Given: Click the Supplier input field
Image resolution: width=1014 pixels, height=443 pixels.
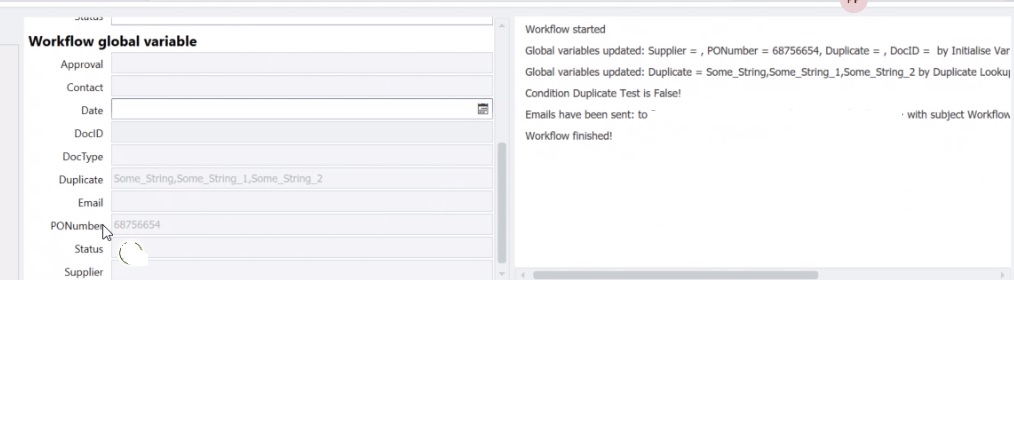Looking at the screenshot, I should 301,271.
